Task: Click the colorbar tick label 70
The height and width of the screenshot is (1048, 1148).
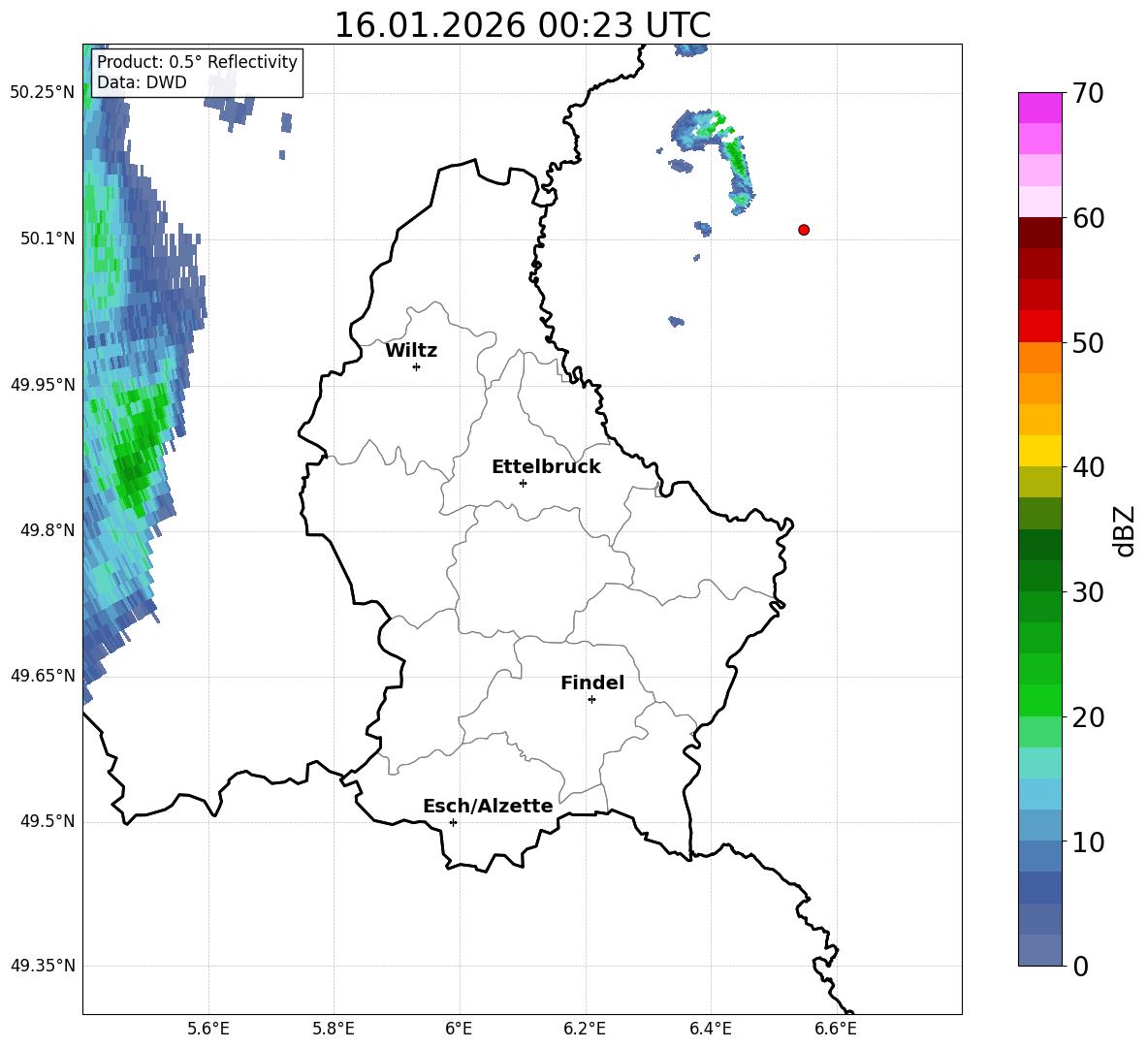Action: [1088, 94]
